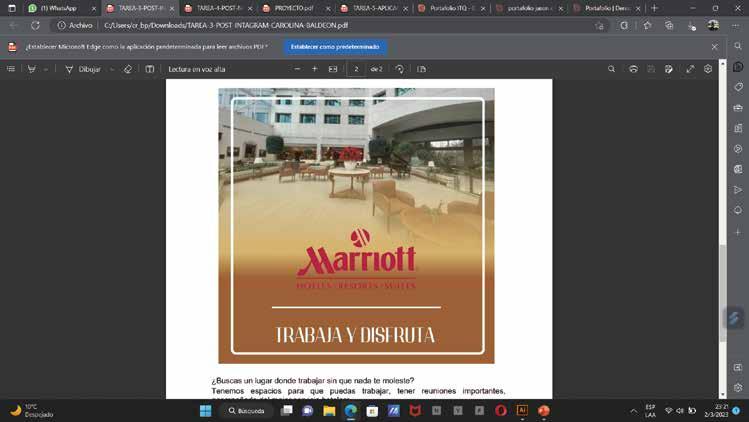This screenshot has width=749, height=422.
Task: Open the tab actions menu icon
Action: pyautogui.click(x=11, y=8)
